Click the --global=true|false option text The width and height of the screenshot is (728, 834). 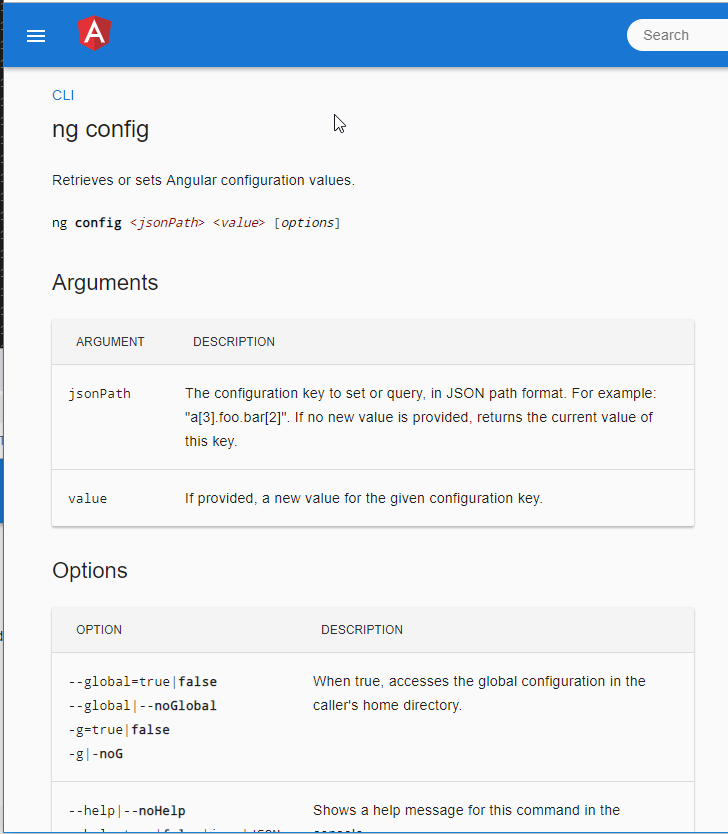(143, 682)
